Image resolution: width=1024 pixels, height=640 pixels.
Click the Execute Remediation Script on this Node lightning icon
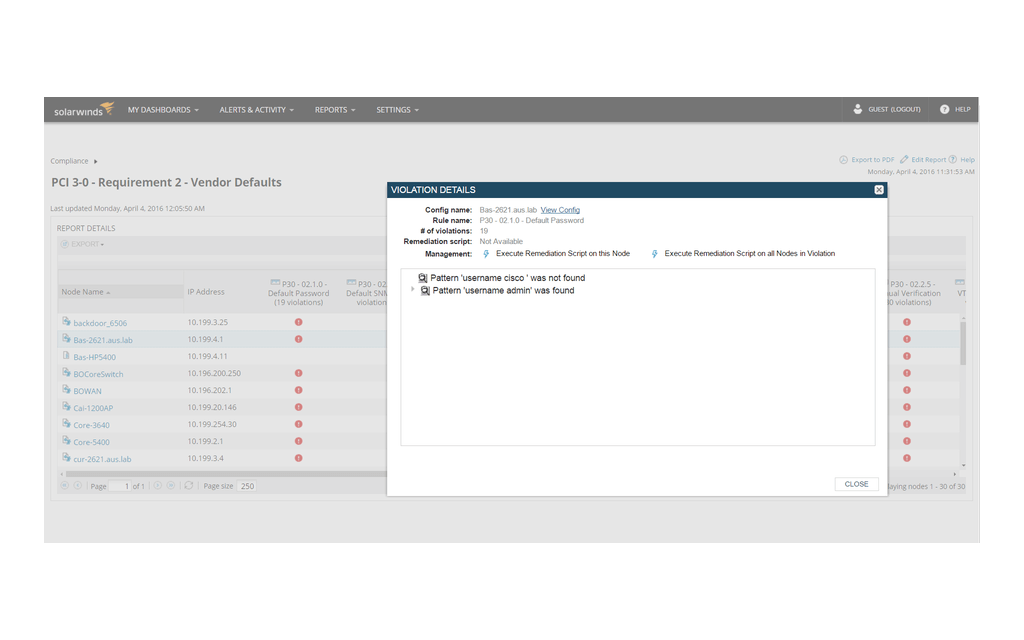(x=485, y=253)
